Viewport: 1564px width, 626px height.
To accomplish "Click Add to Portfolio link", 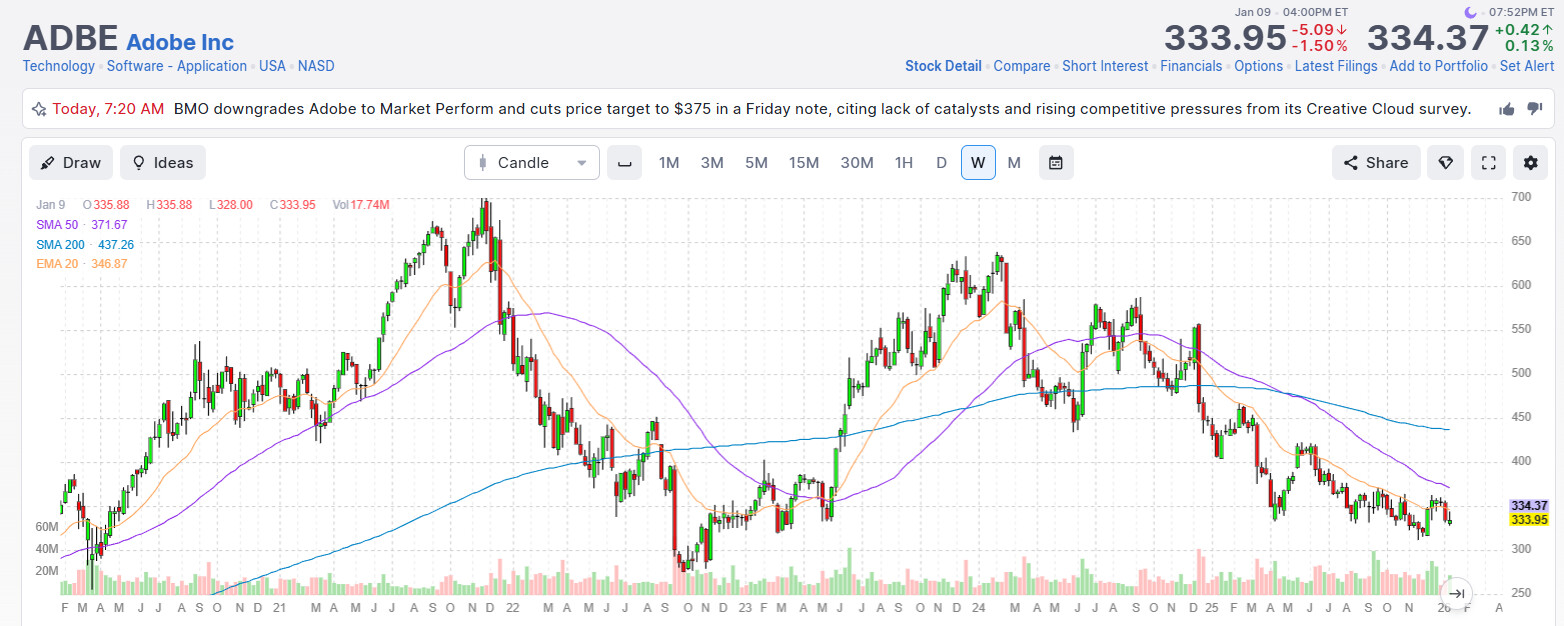I will pos(1439,66).
